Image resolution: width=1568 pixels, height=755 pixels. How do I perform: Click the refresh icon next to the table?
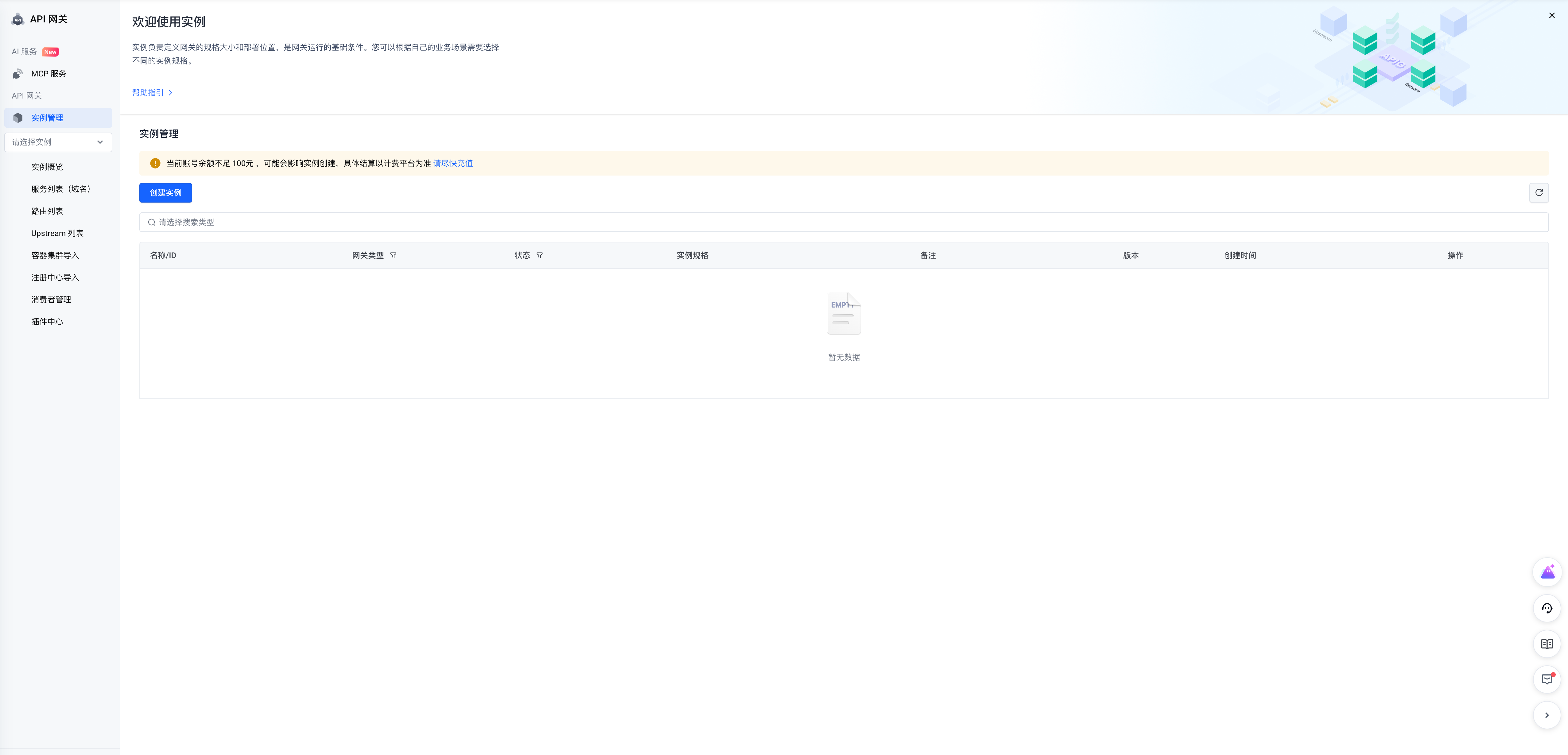1539,193
